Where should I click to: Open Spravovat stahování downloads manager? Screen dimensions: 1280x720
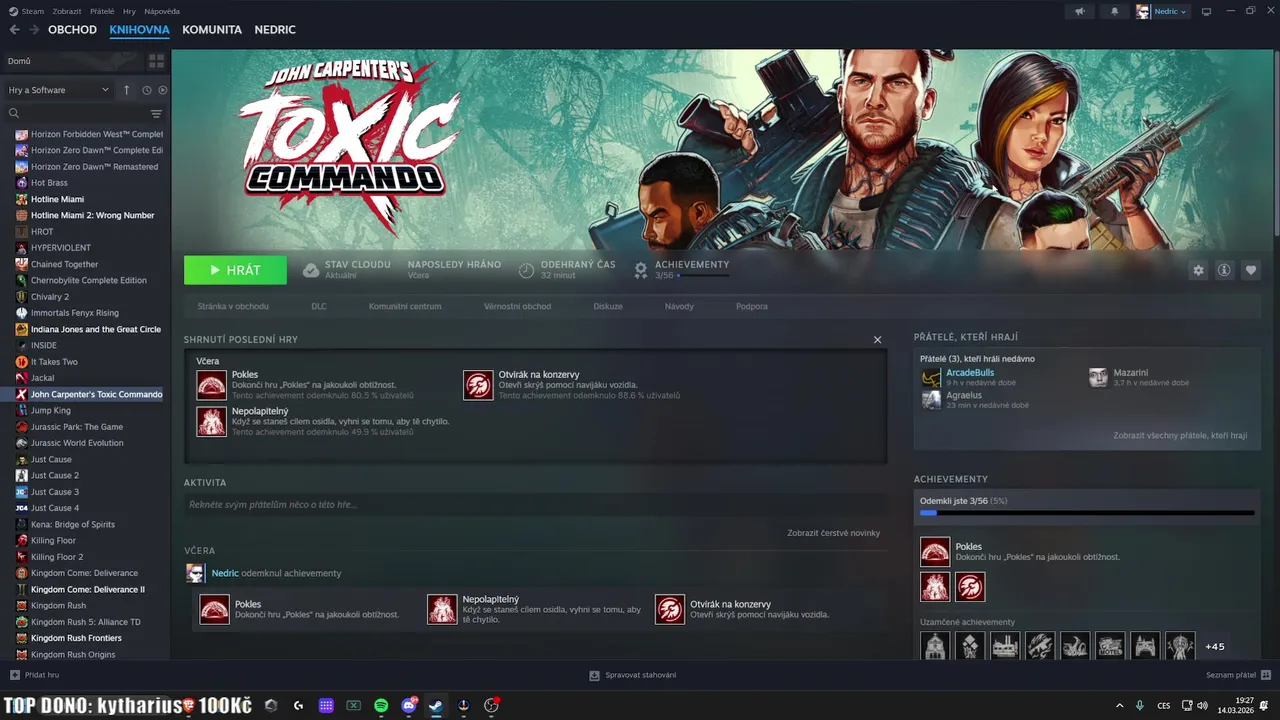[x=633, y=675]
